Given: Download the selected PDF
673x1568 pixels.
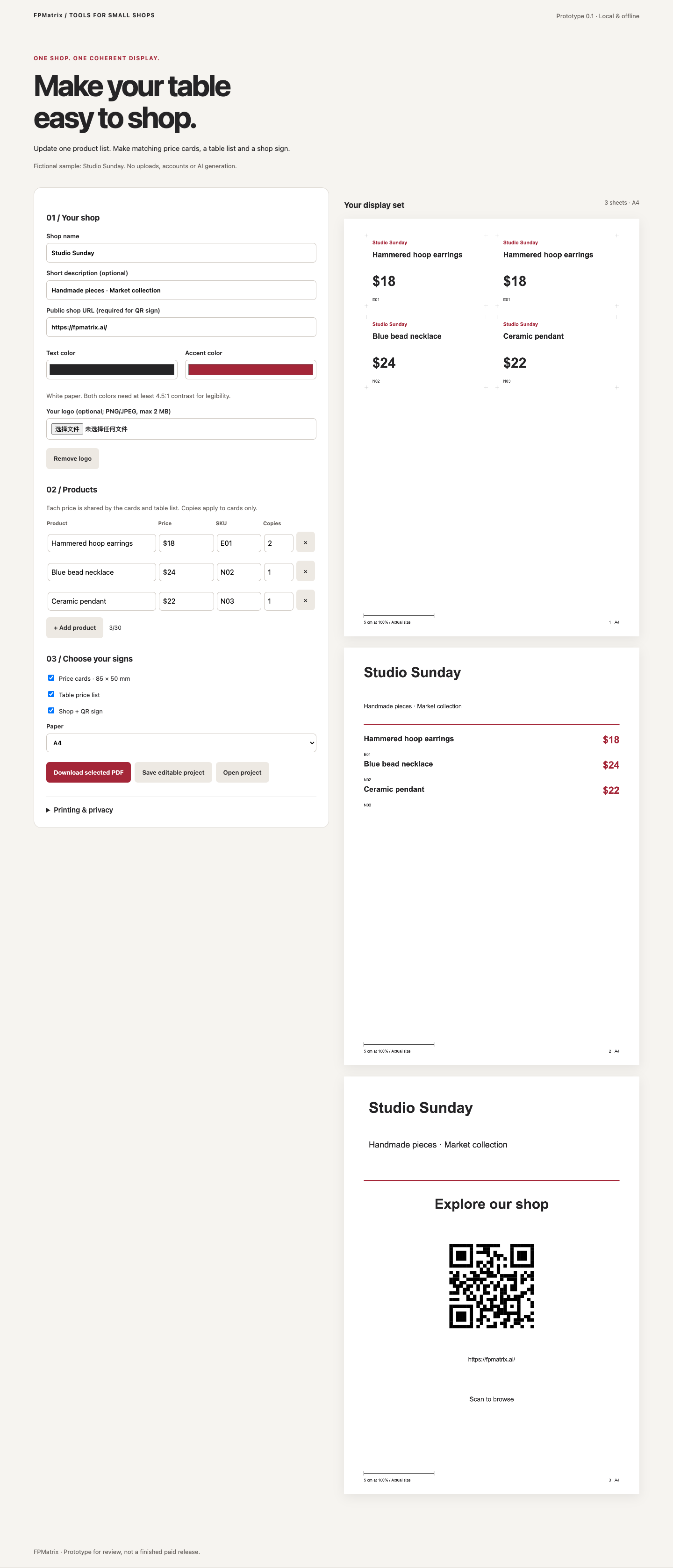Looking at the screenshot, I should coord(88,772).
